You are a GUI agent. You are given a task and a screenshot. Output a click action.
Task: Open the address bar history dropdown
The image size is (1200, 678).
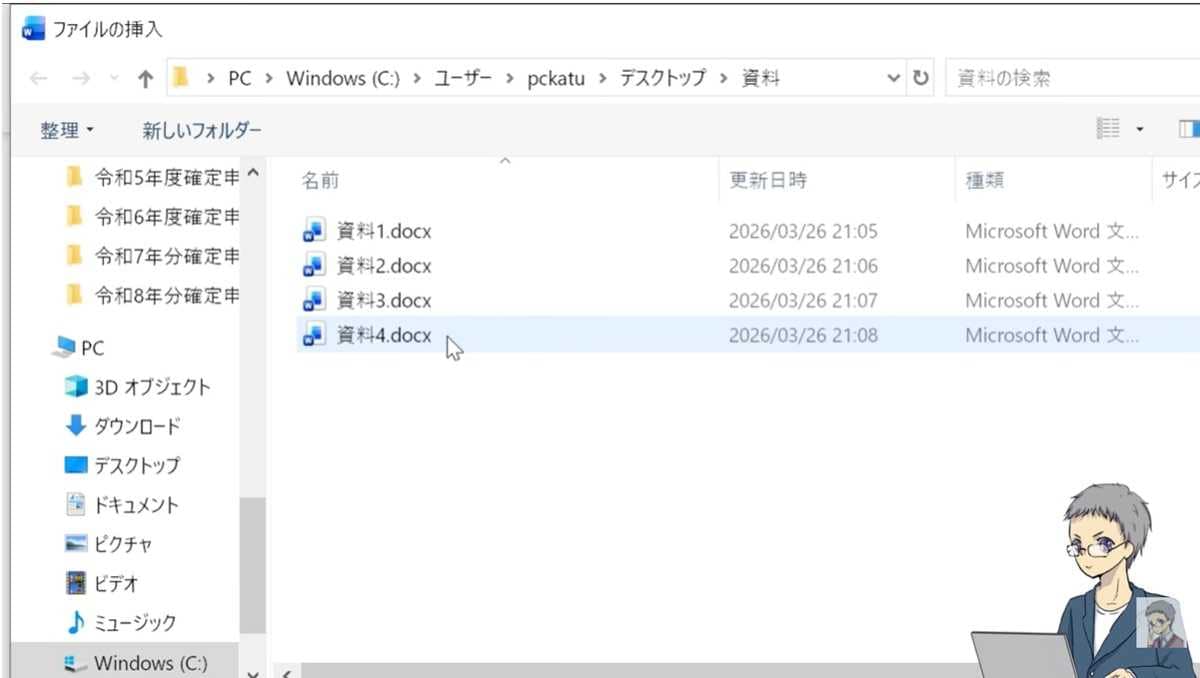point(893,78)
